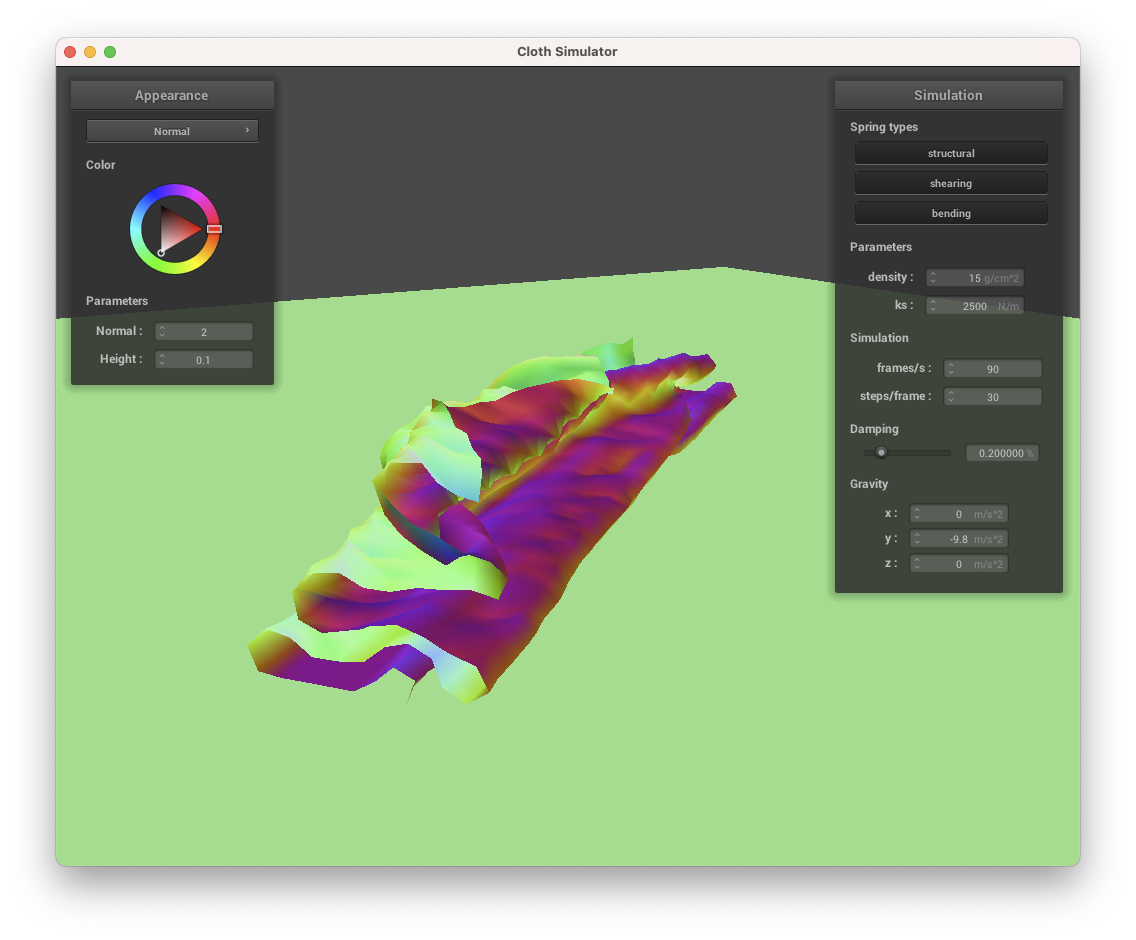Decrease the Height parameter value
Screen dimensions: 1136x940
(162, 362)
